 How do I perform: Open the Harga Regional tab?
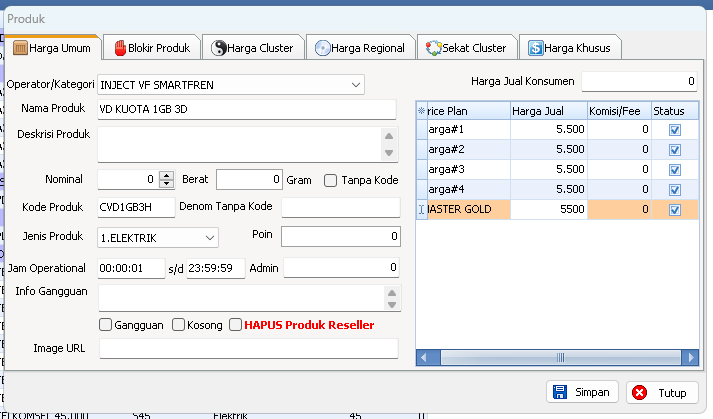pos(360,48)
